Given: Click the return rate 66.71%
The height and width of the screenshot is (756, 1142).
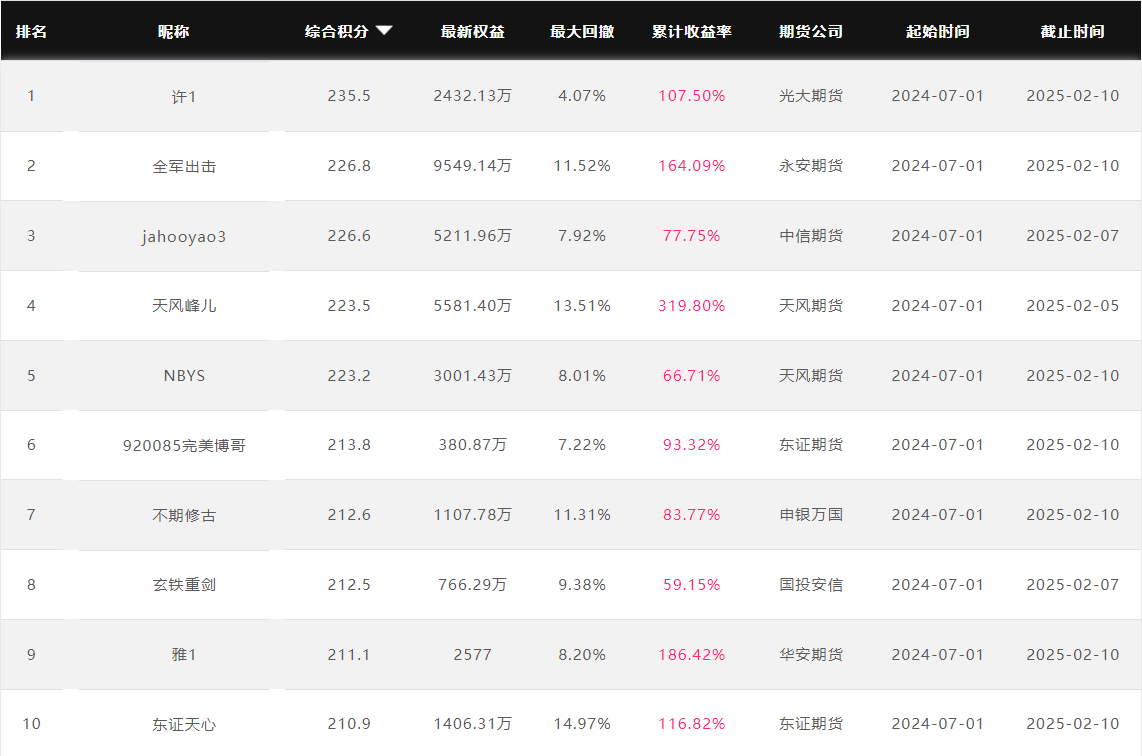Looking at the screenshot, I should (691, 376).
